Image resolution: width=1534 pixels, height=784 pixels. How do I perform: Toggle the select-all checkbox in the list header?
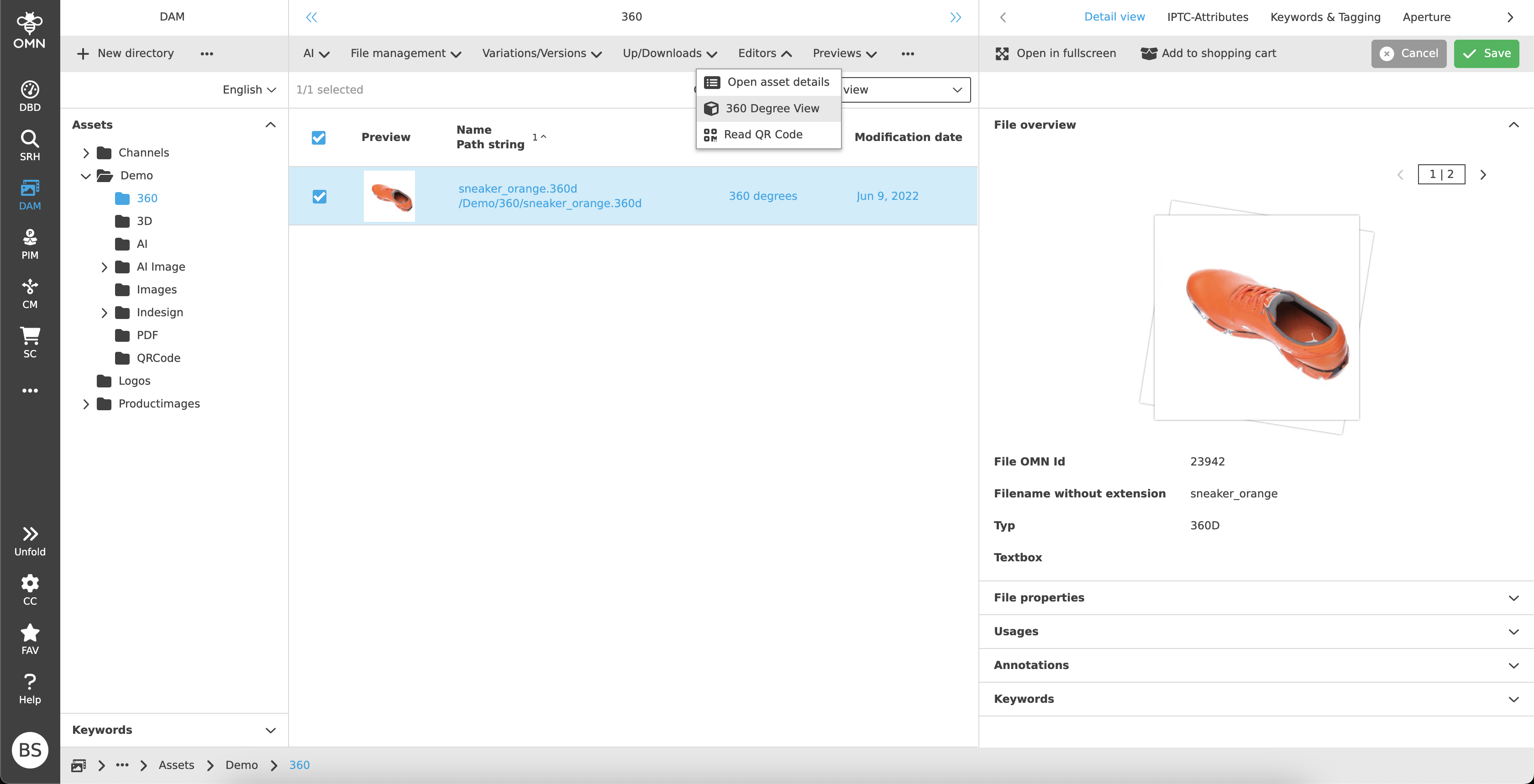319,137
